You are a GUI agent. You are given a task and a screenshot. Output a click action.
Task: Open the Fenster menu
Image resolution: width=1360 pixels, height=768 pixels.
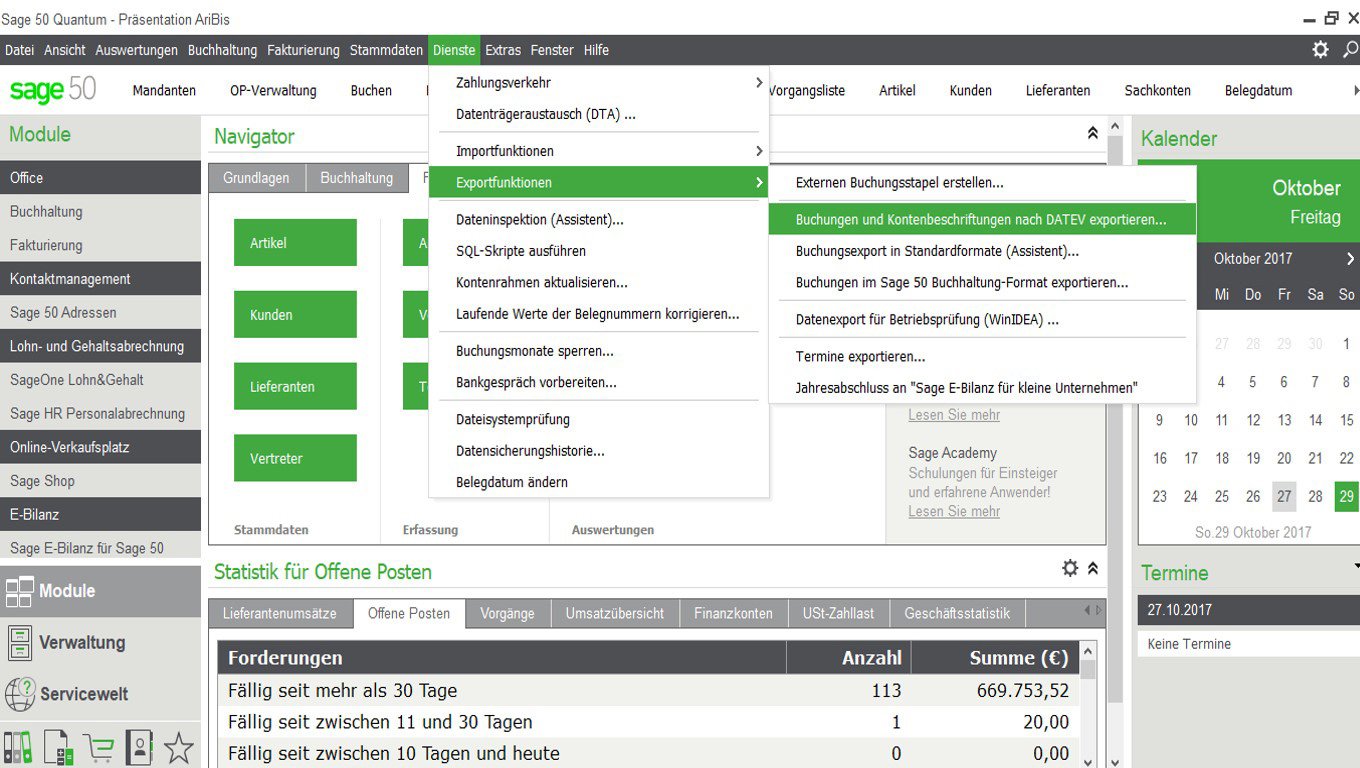tap(552, 50)
